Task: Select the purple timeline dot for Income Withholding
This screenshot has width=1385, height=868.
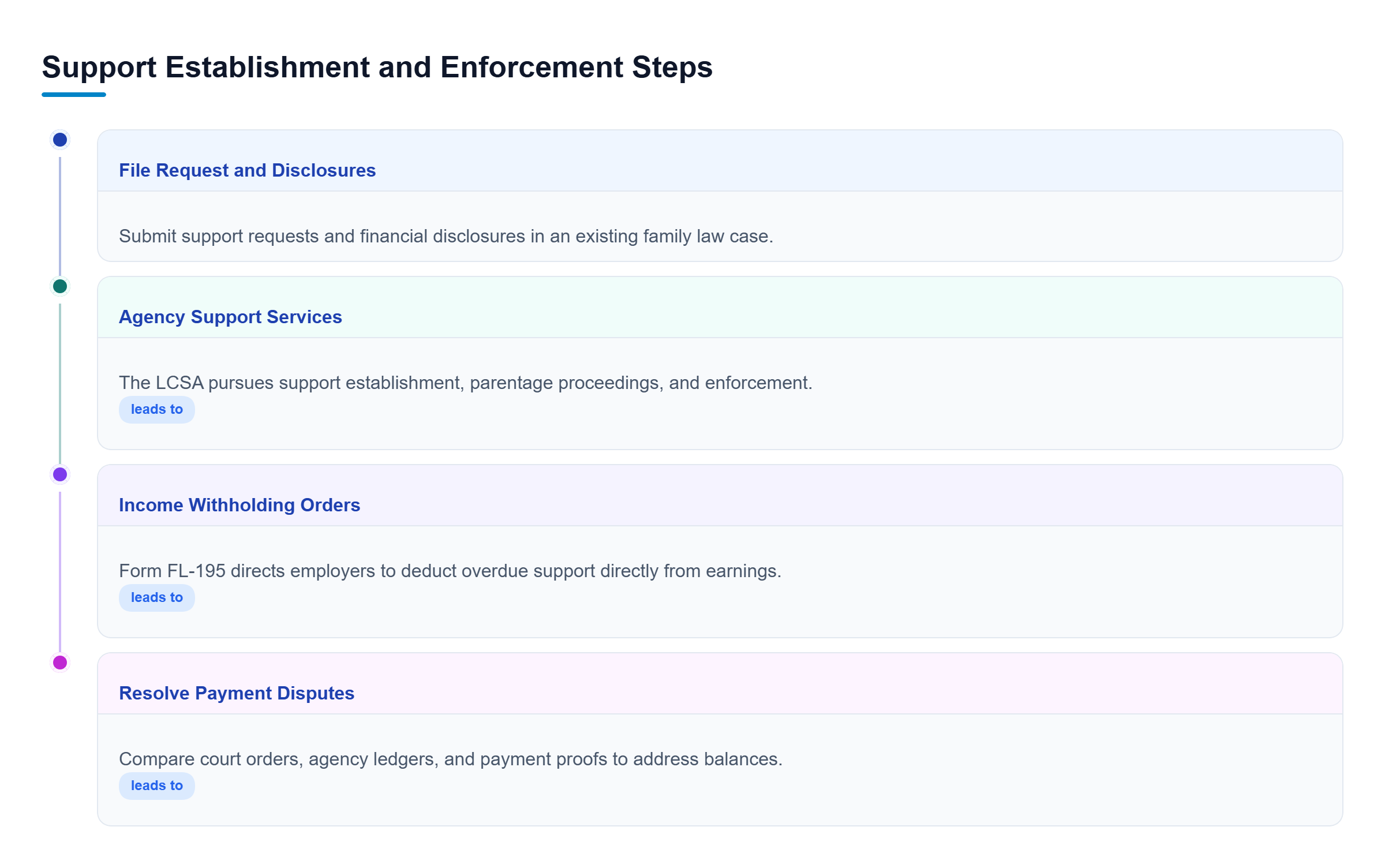Action: coord(60,474)
